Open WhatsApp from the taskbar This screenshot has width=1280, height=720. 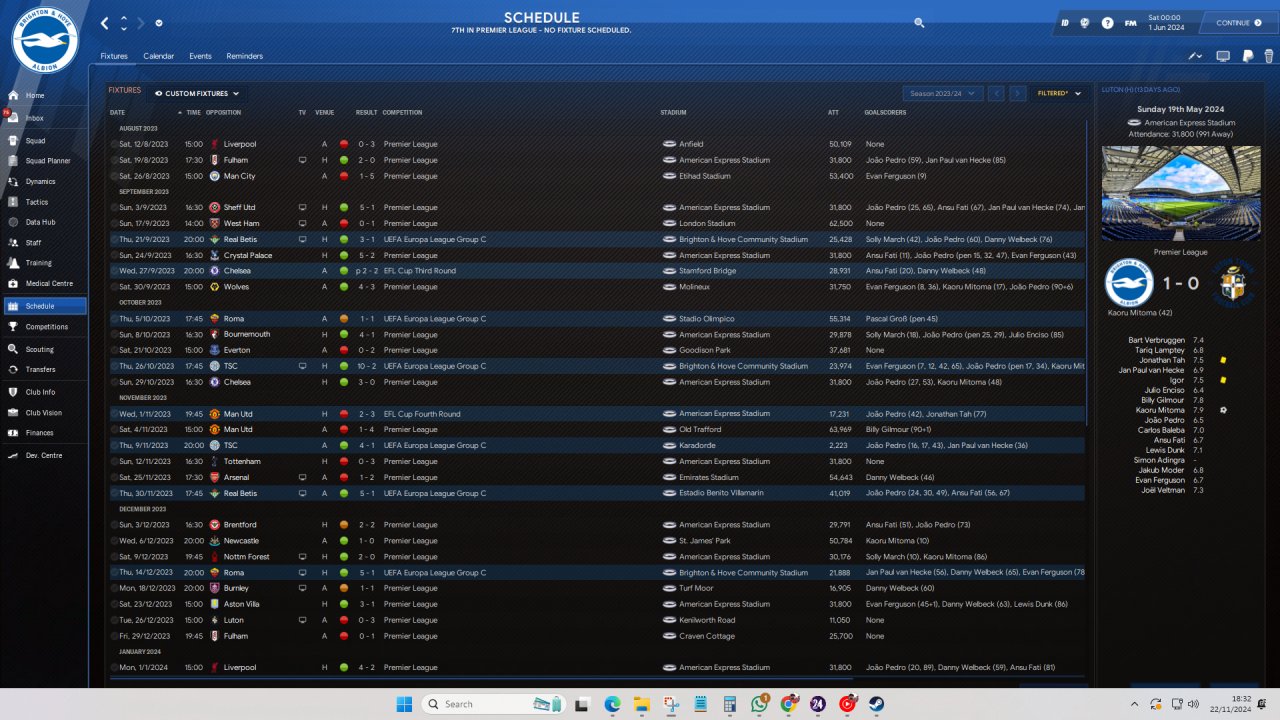[758, 704]
